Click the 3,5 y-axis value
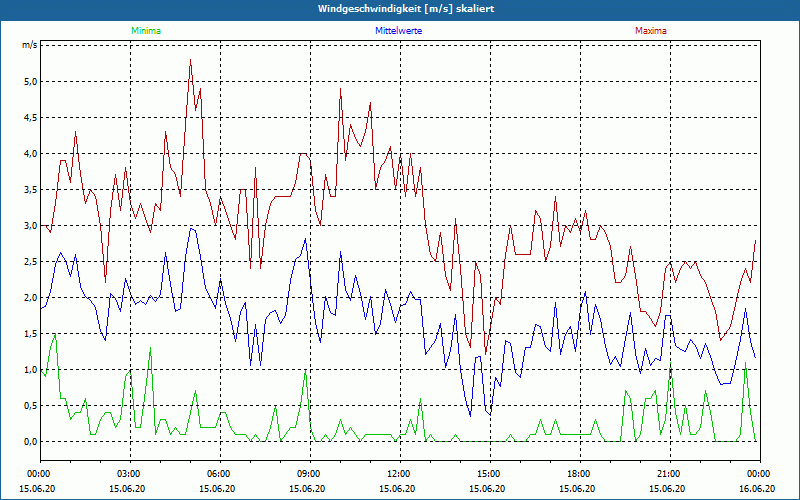The width and height of the screenshot is (800, 500). point(31,190)
